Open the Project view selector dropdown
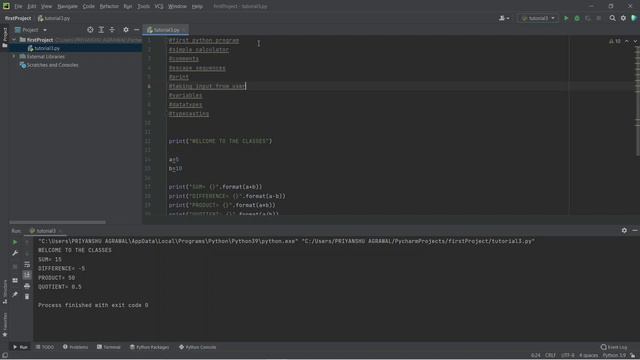Viewport: 640px width, 360px height. pyautogui.click(x=31, y=30)
